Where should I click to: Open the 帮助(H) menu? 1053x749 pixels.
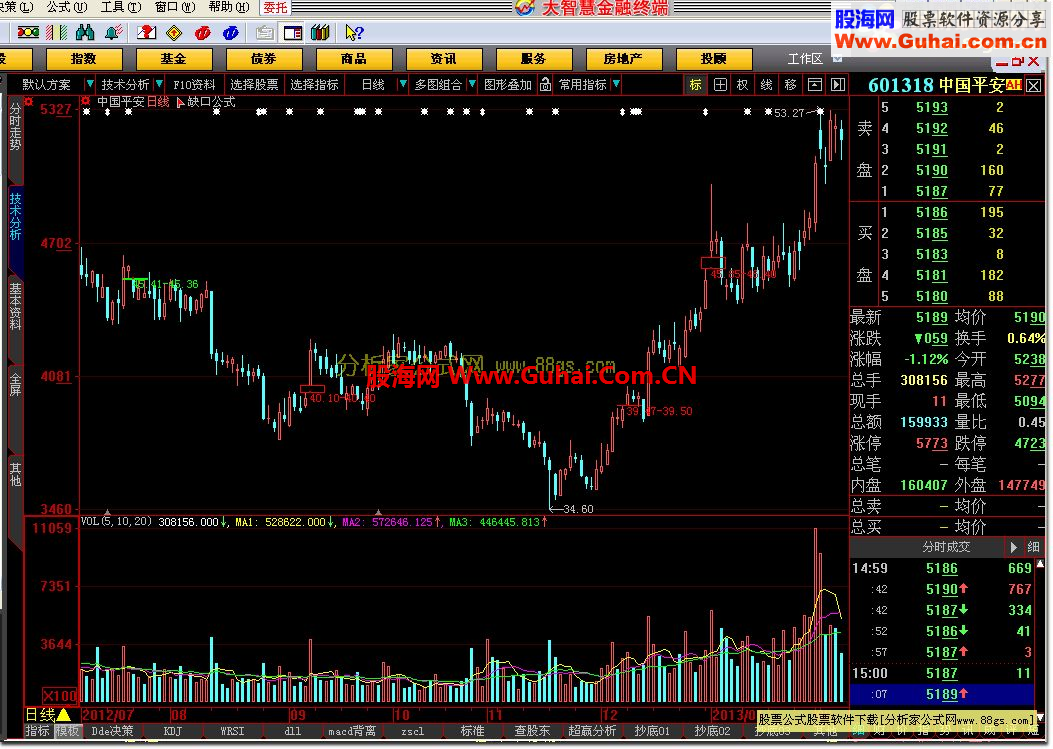[x=229, y=7]
